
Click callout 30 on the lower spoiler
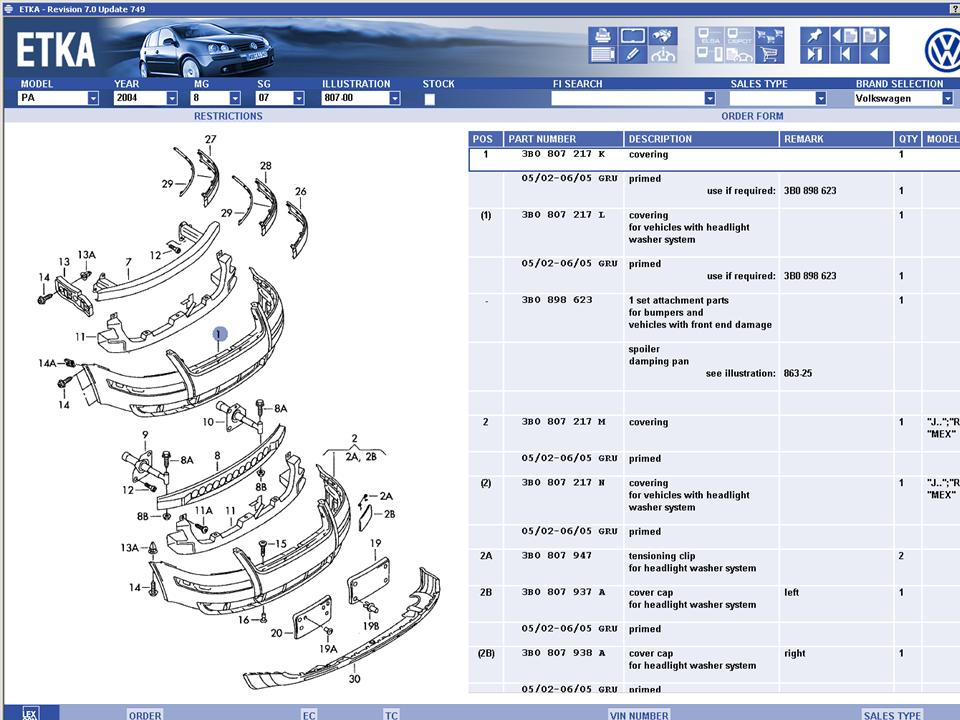354,678
